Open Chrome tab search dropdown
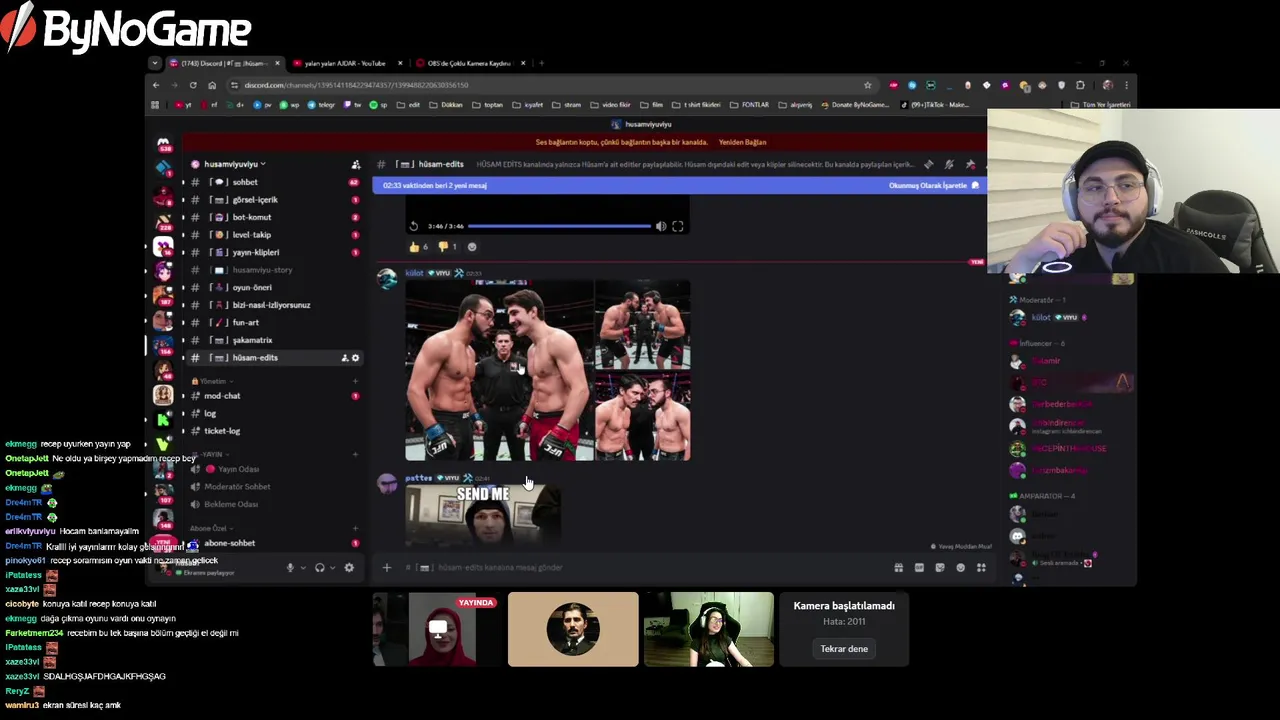 click(155, 63)
